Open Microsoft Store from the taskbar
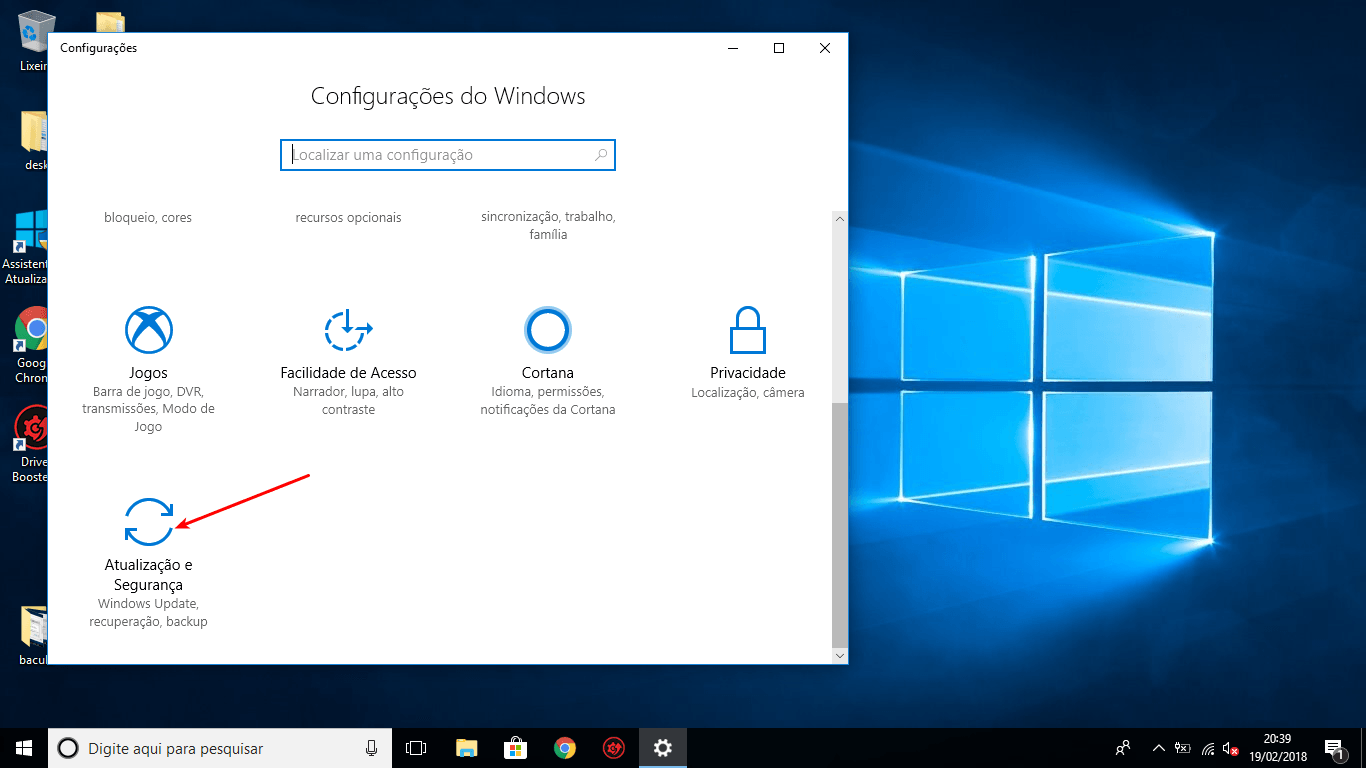Image resolution: width=1366 pixels, height=768 pixels. point(515,748)
